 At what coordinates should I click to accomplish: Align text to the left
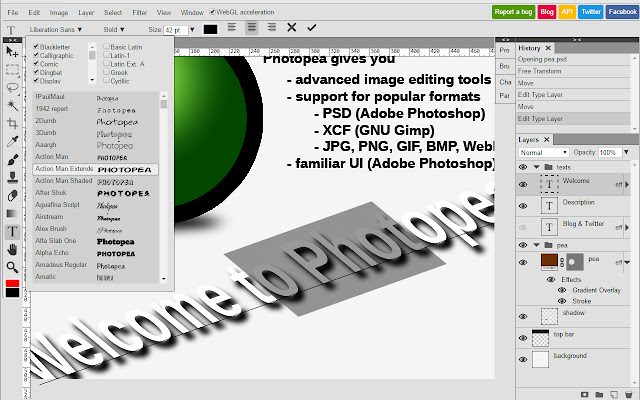(x=232, y=28)
